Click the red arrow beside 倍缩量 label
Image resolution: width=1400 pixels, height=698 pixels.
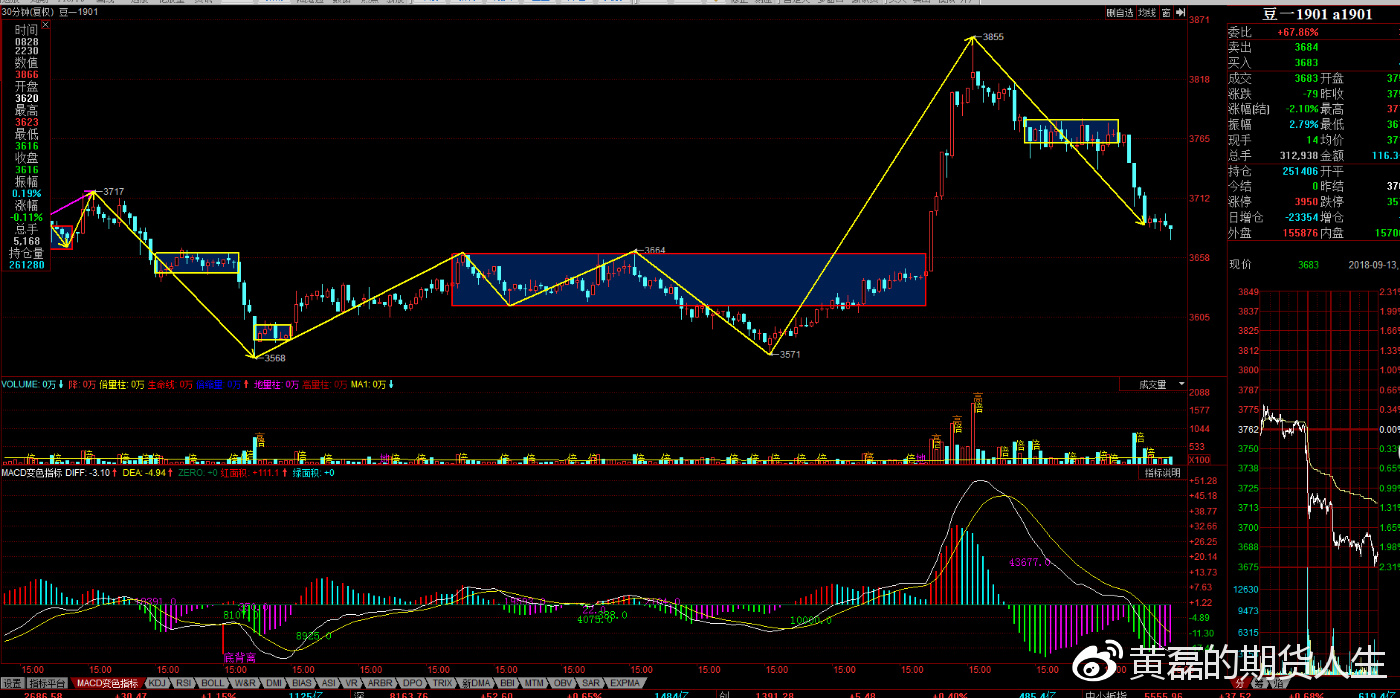click(x=246, y=384)
